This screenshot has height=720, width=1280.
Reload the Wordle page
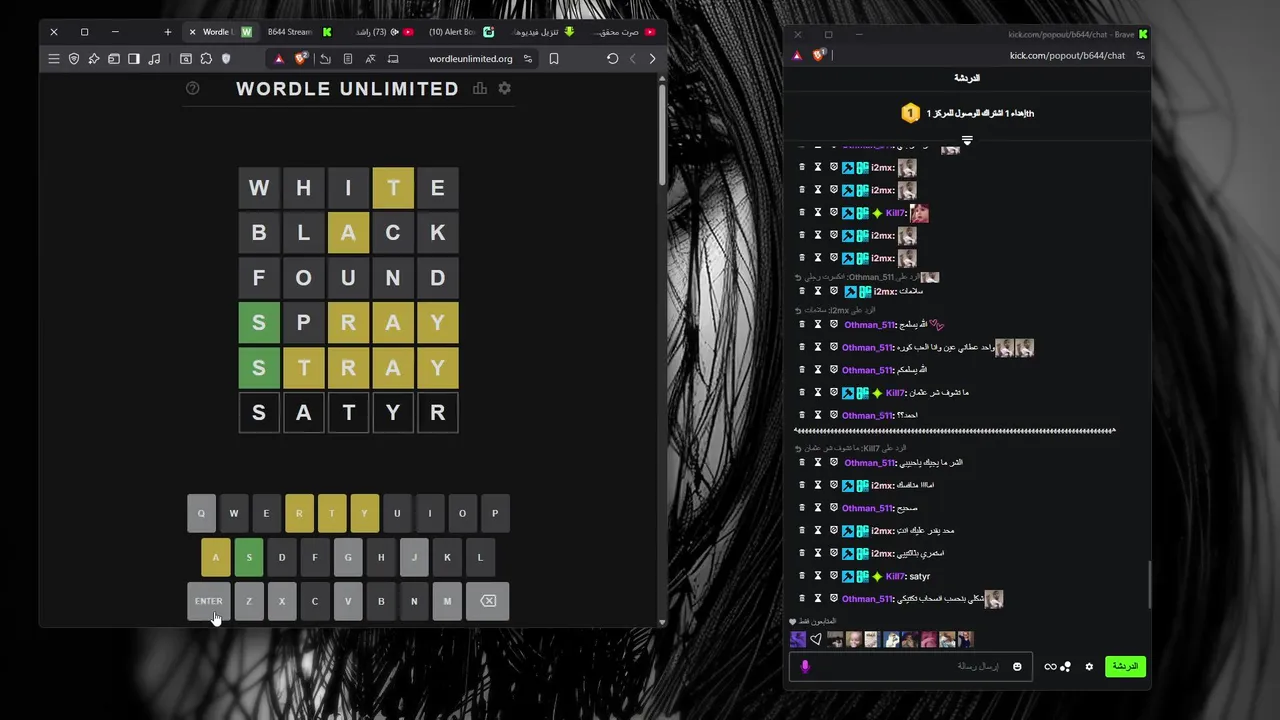[x=613, y=59]
